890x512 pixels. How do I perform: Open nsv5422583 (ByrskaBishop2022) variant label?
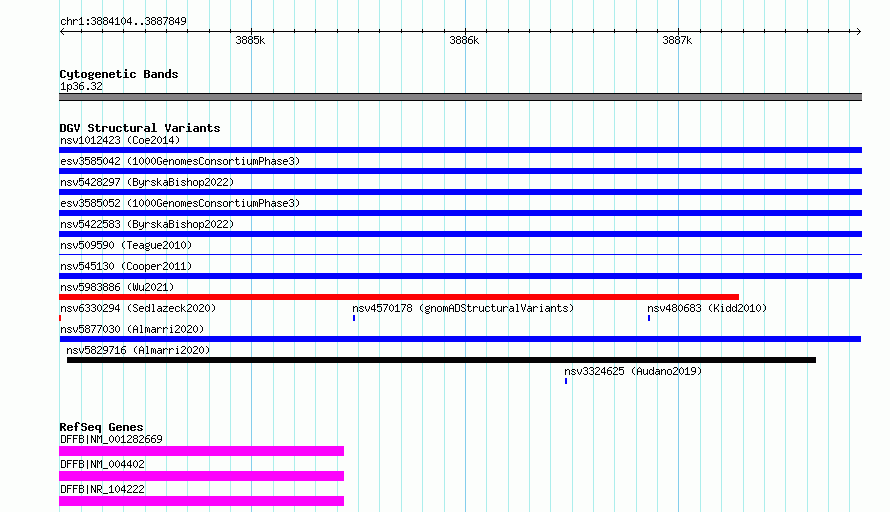point(147,224)
